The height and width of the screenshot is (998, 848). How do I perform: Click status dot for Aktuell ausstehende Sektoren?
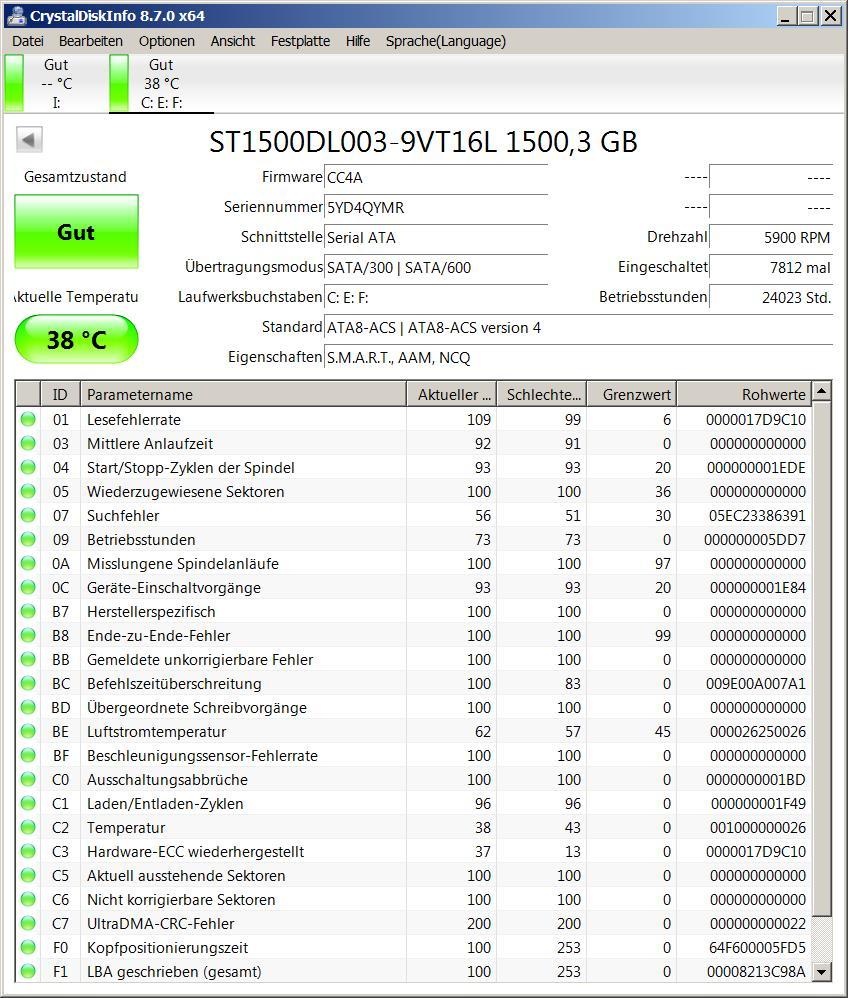click(28, 876)
